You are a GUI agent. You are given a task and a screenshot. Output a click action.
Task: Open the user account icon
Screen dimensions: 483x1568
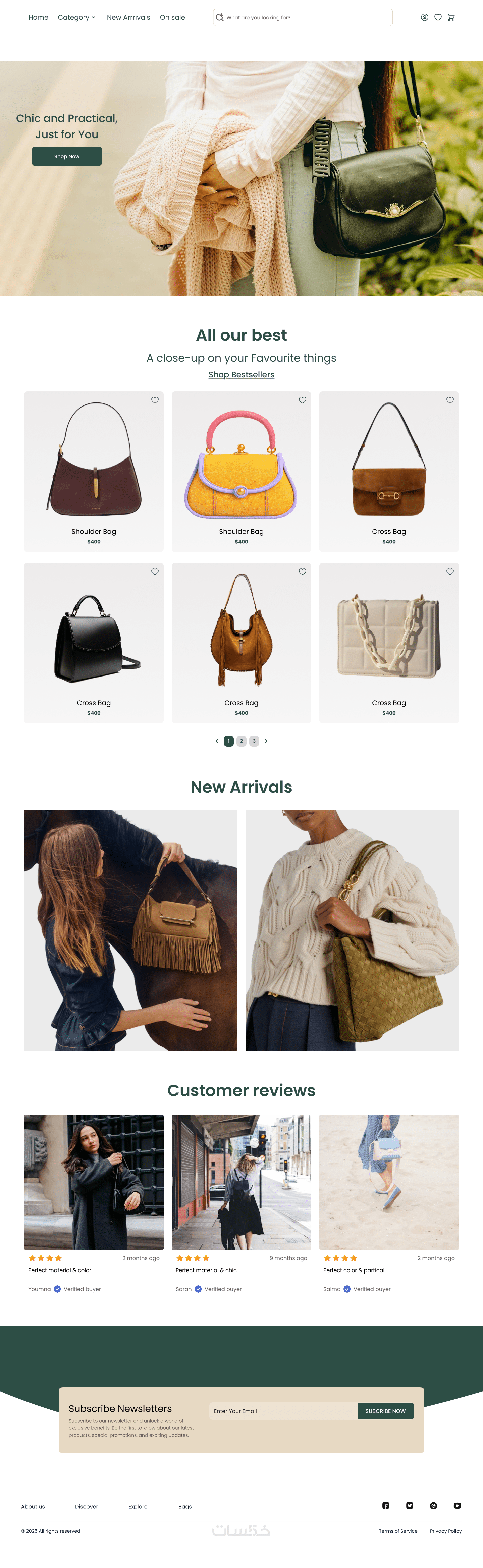click(x=425, y=18)
